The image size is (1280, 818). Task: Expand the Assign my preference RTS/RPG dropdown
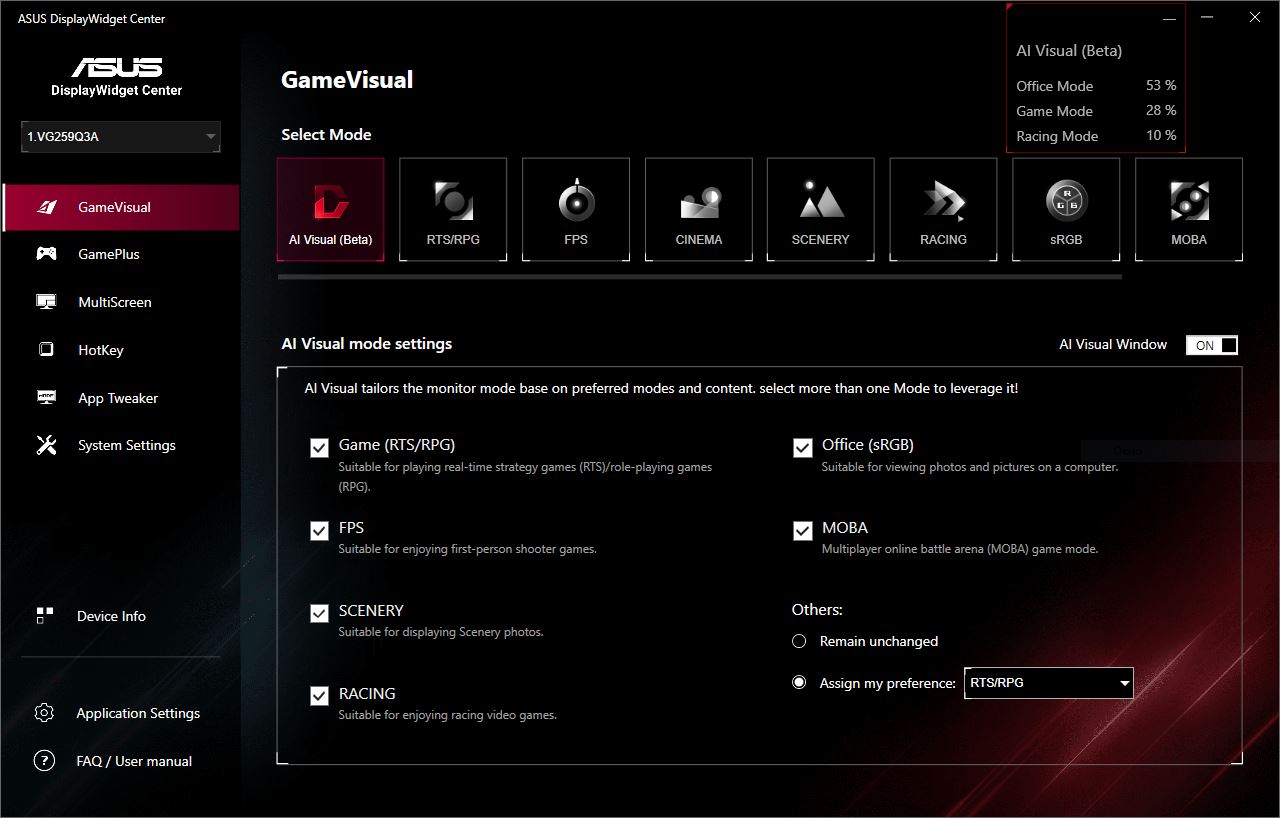click(x=1049, y=683)
